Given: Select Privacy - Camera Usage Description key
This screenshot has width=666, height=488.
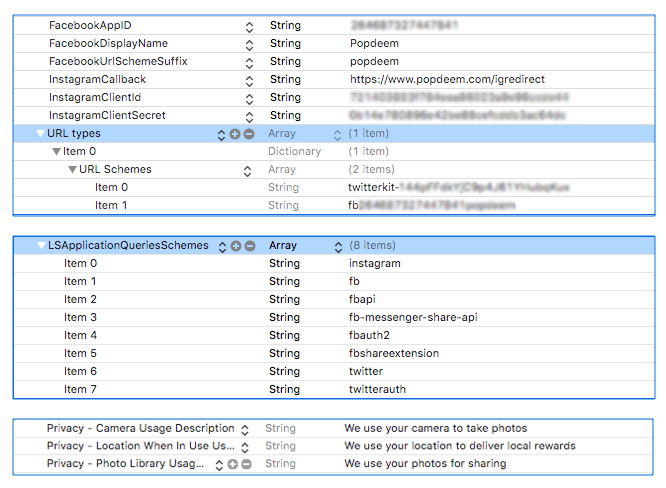Looking at the screenshot, I should (x=141, y=428).
